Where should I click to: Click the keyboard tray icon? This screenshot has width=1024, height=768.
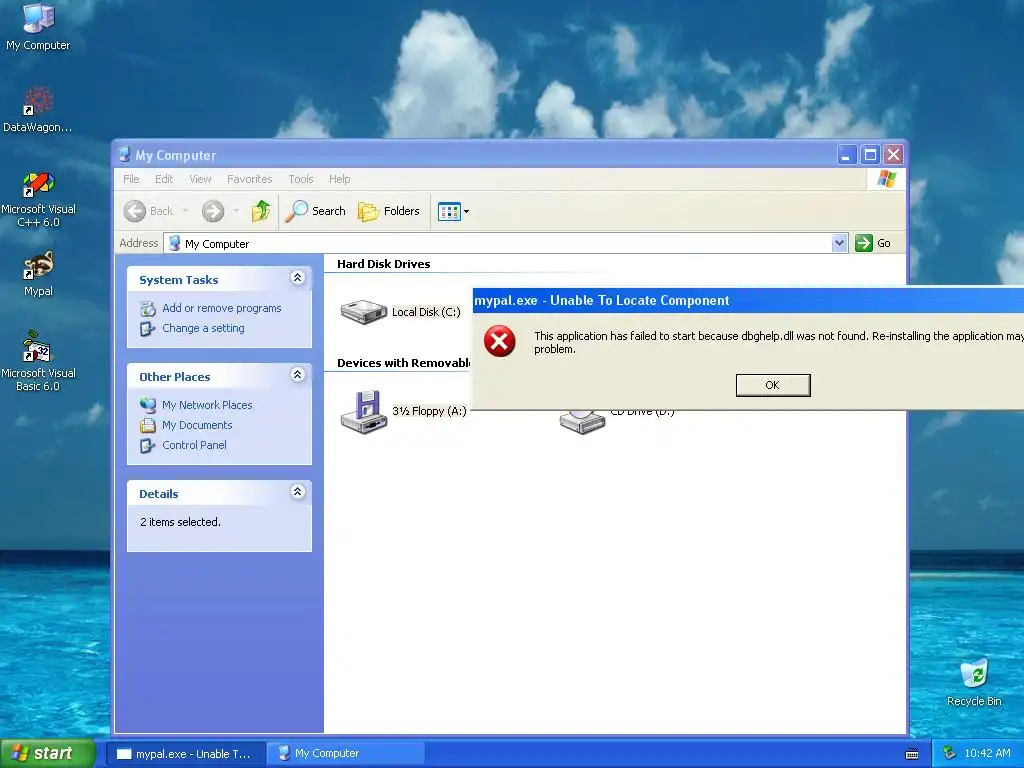(x=912, y=754)
